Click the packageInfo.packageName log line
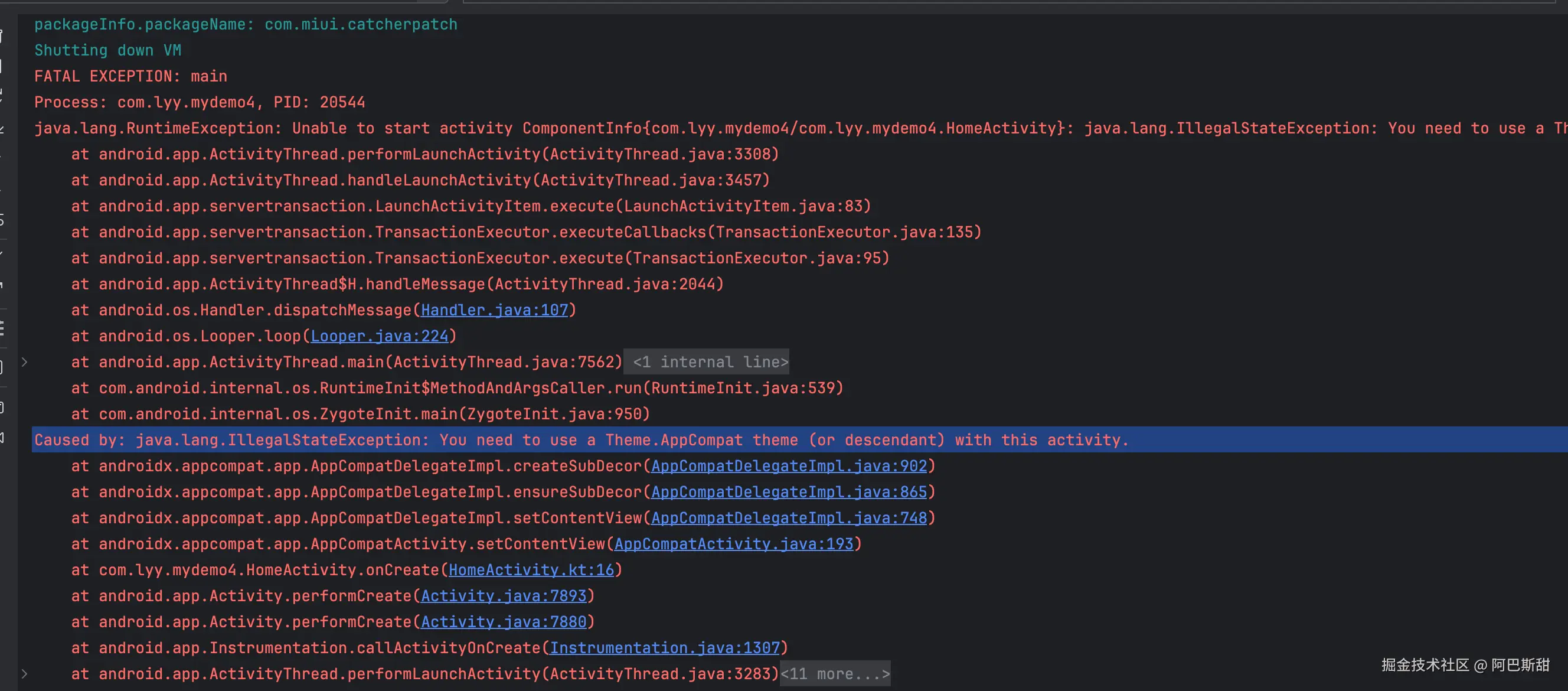 click(246, 24)
